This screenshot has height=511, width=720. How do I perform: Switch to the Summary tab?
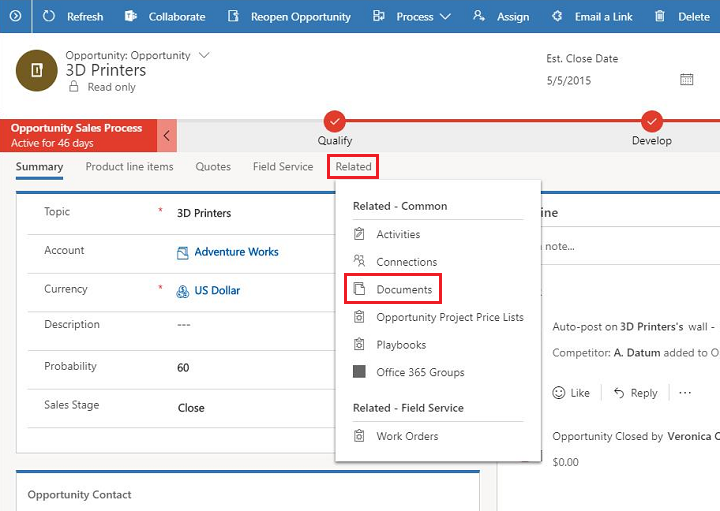tap(39, 167)
